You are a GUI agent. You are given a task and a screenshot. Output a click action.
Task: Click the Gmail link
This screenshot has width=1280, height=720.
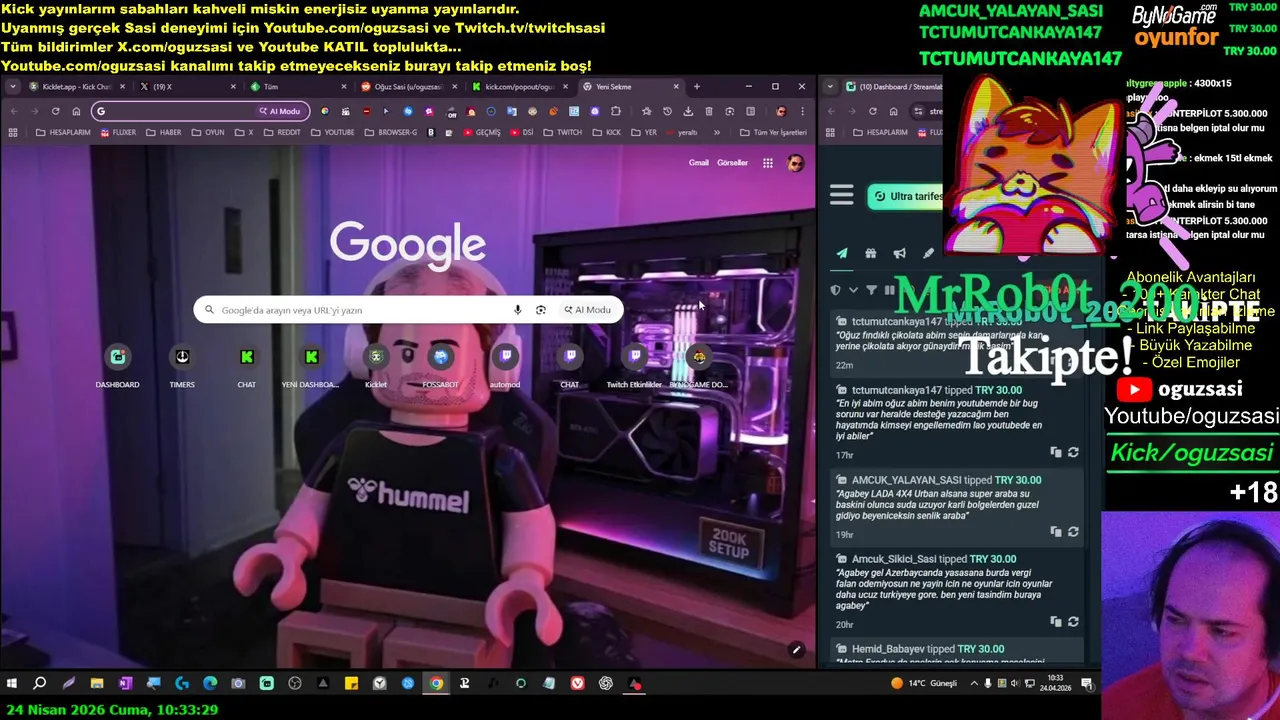click(698, 163)
